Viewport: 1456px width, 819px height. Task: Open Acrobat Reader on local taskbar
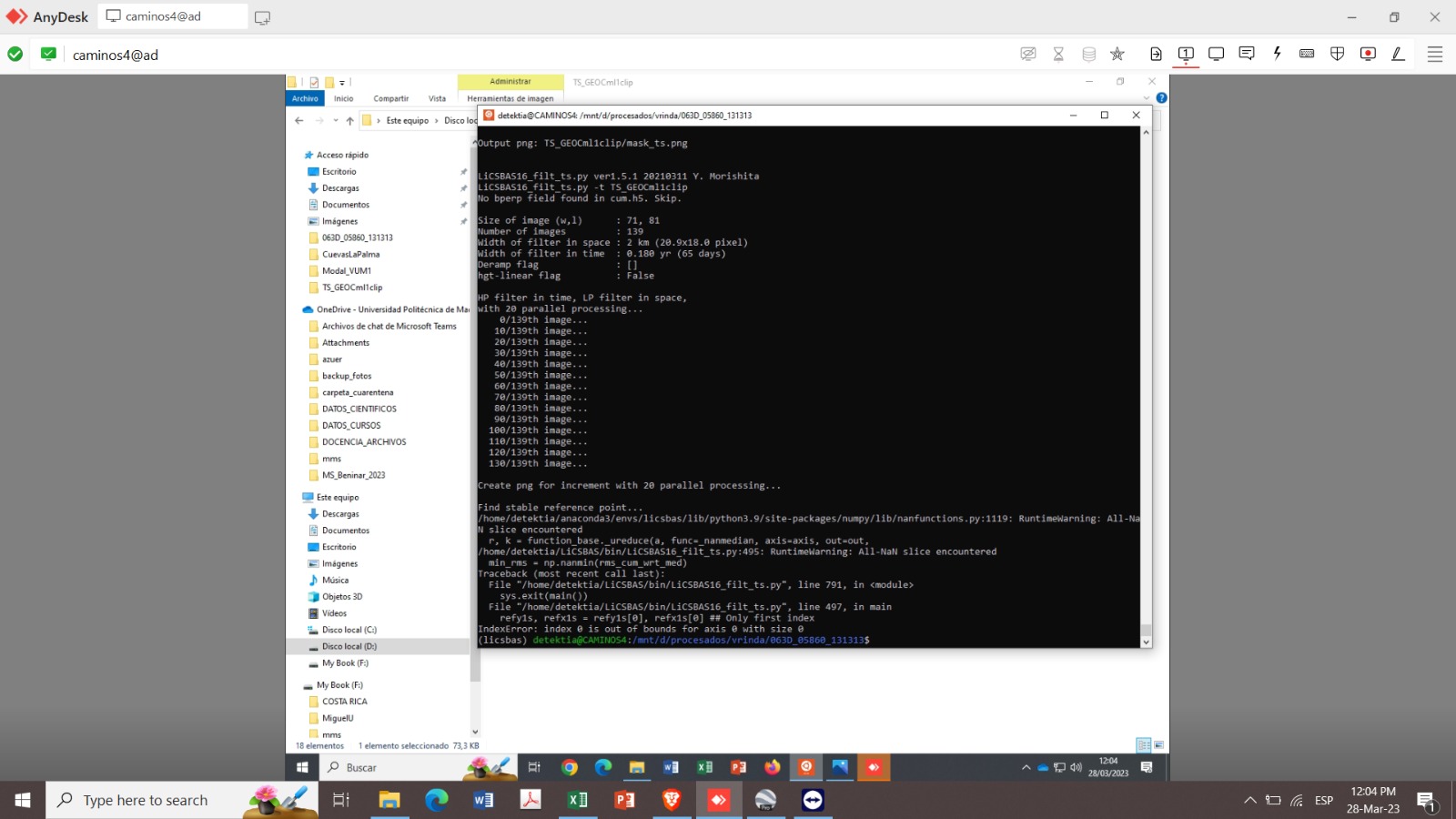coord(531,800)
